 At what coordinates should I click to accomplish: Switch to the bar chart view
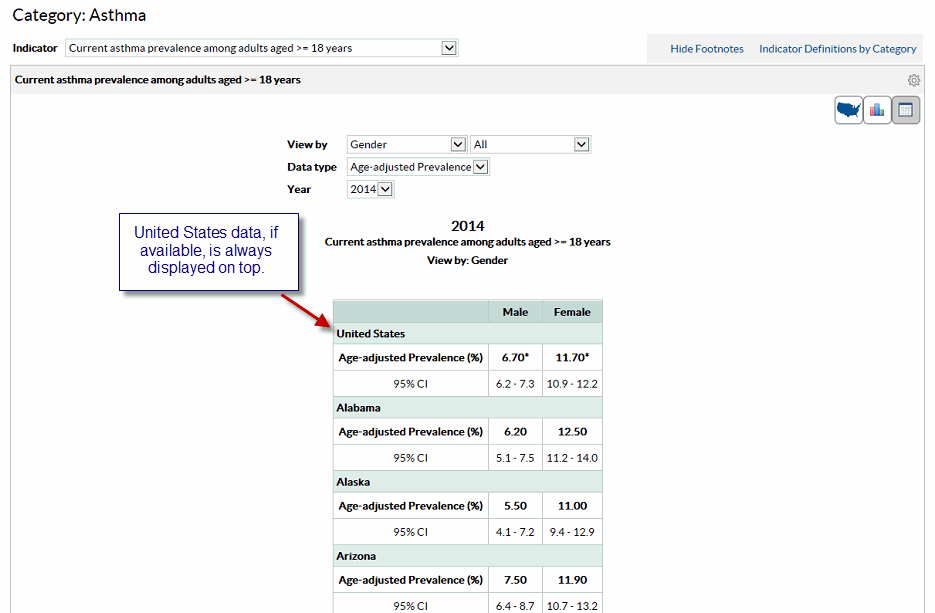click(876, 110)
